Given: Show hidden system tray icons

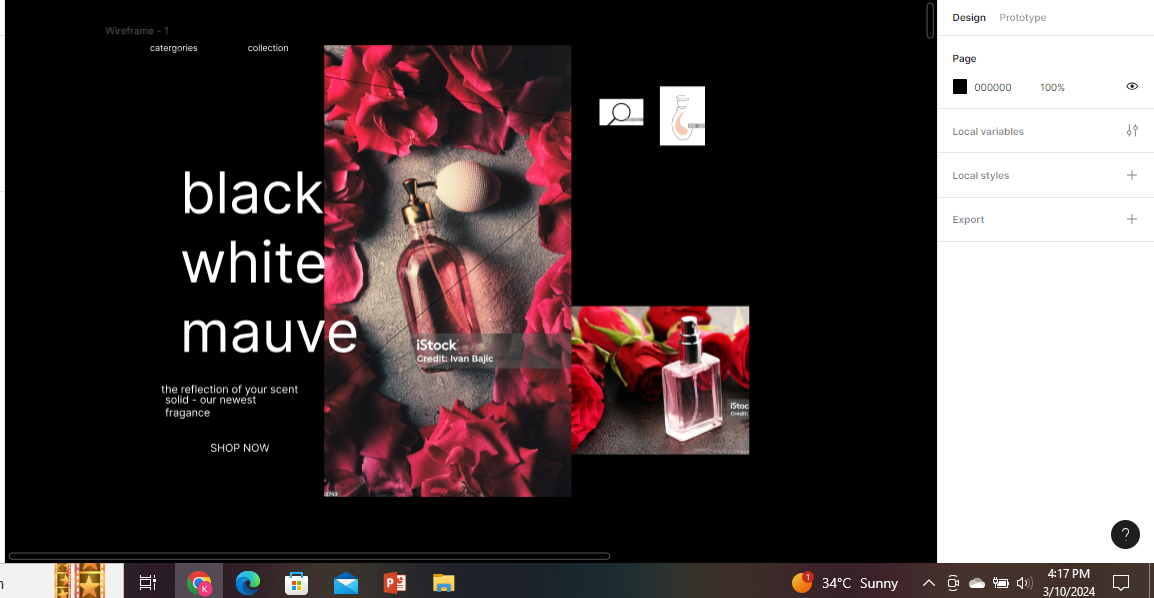Looking at the screenshot, I should pyautogui.click(x=929, y=583).
